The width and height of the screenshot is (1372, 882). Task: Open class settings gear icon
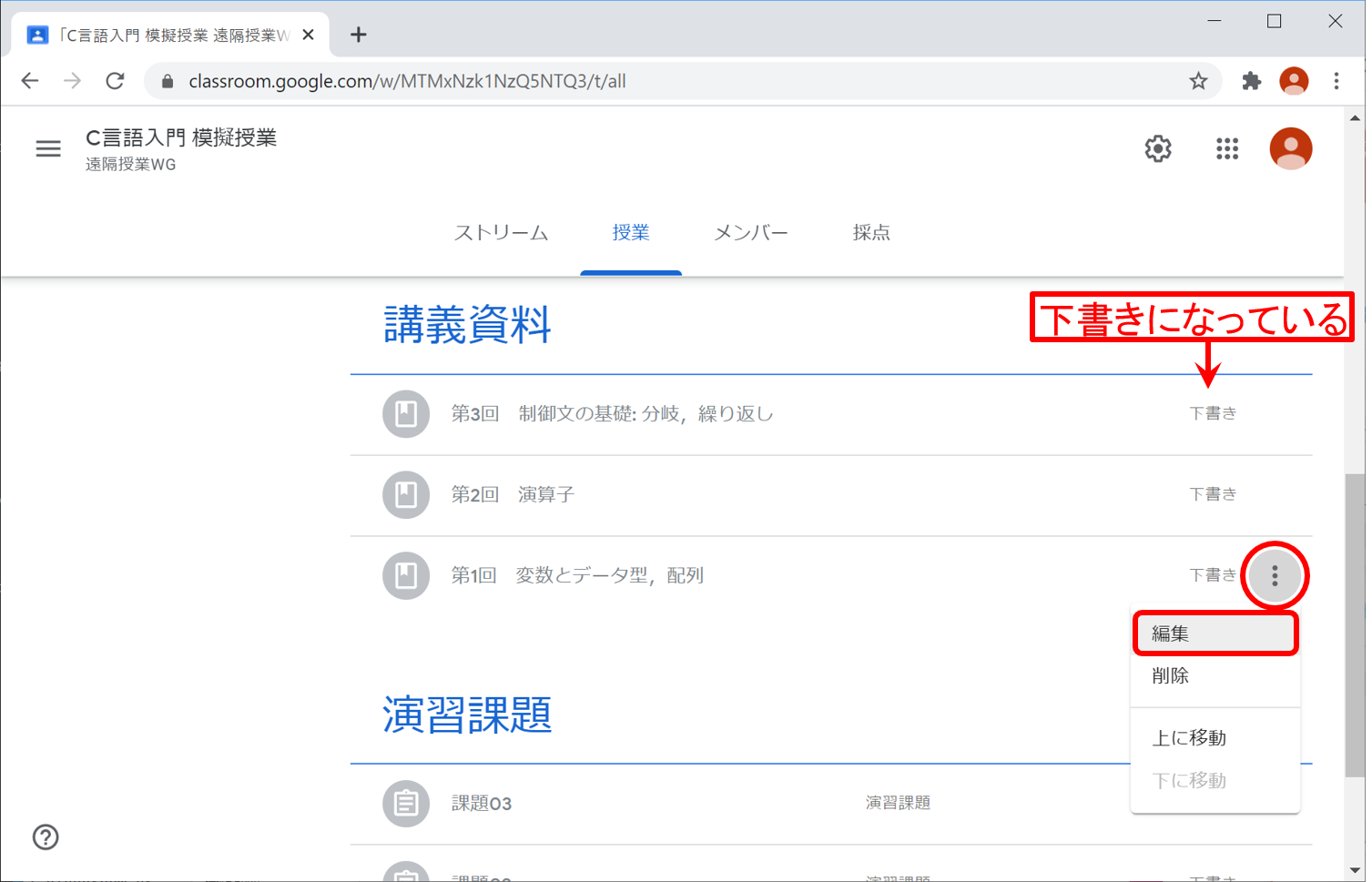[x=1157, y=148]
